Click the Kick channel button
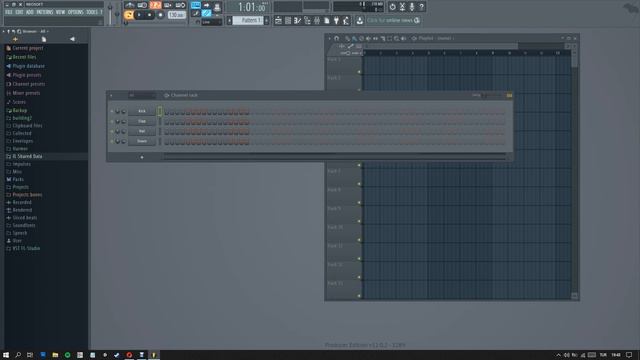Image resolution: width=640 pixels, height=360 pixels. tap(142, 111)
